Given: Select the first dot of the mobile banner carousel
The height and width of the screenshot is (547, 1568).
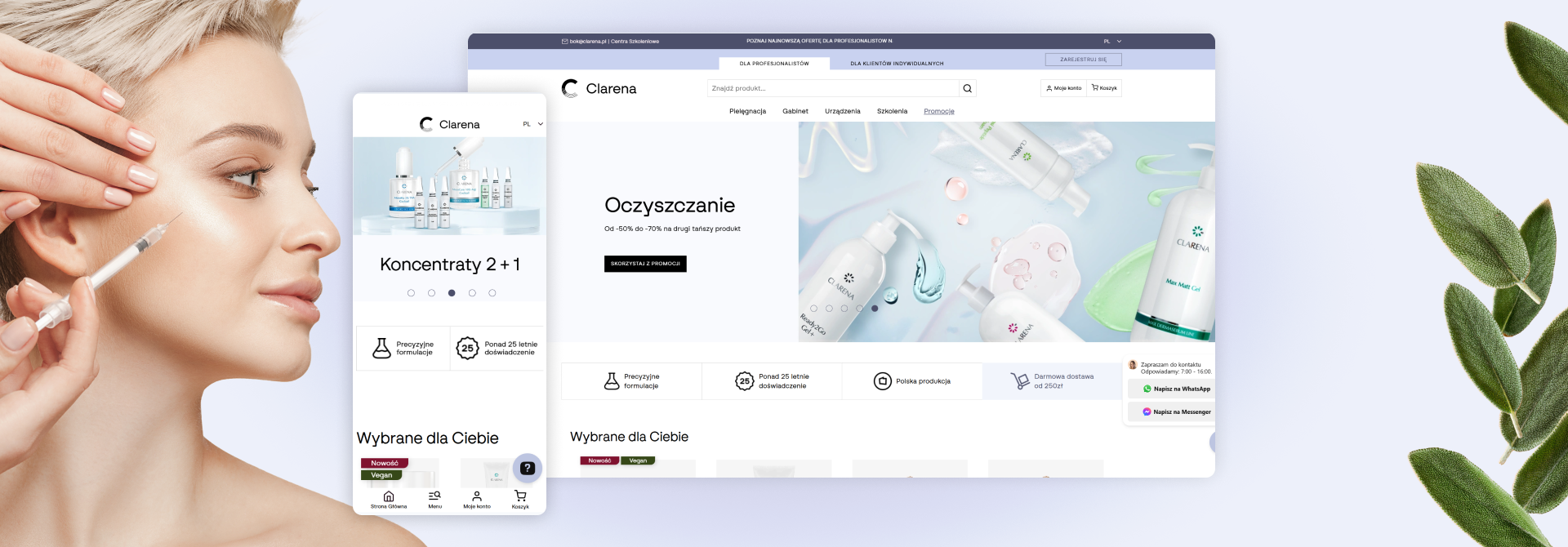Looking at the screenshot, I should [x=411, y=293].
